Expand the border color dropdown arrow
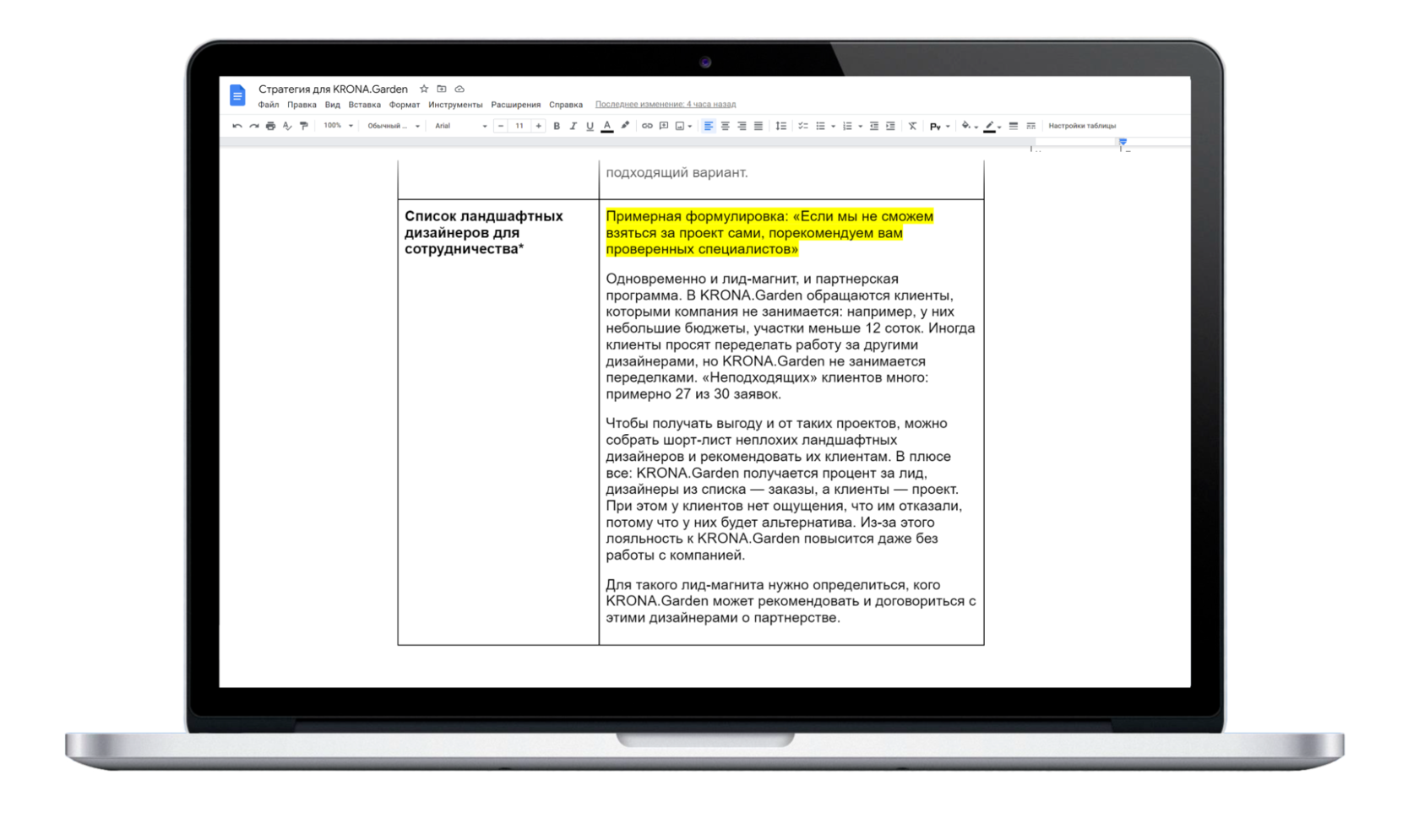Image resolution: width=1419 pixels, height=840 pixels. tap(999, 127)
